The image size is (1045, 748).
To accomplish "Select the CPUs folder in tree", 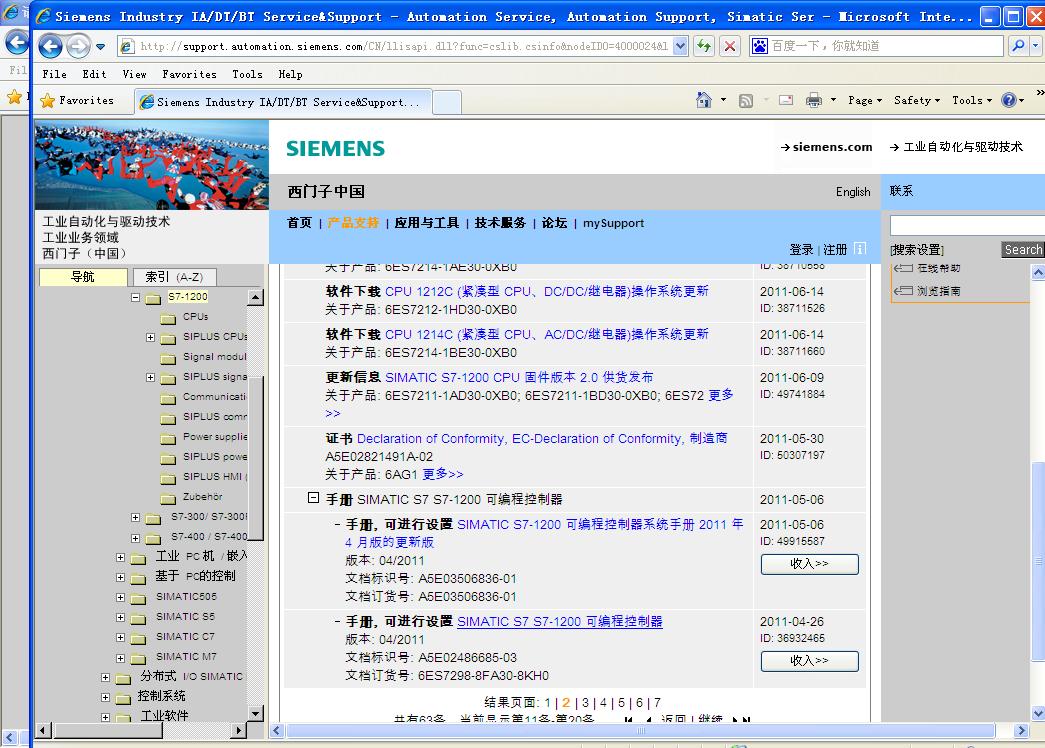I will point(195,317).
